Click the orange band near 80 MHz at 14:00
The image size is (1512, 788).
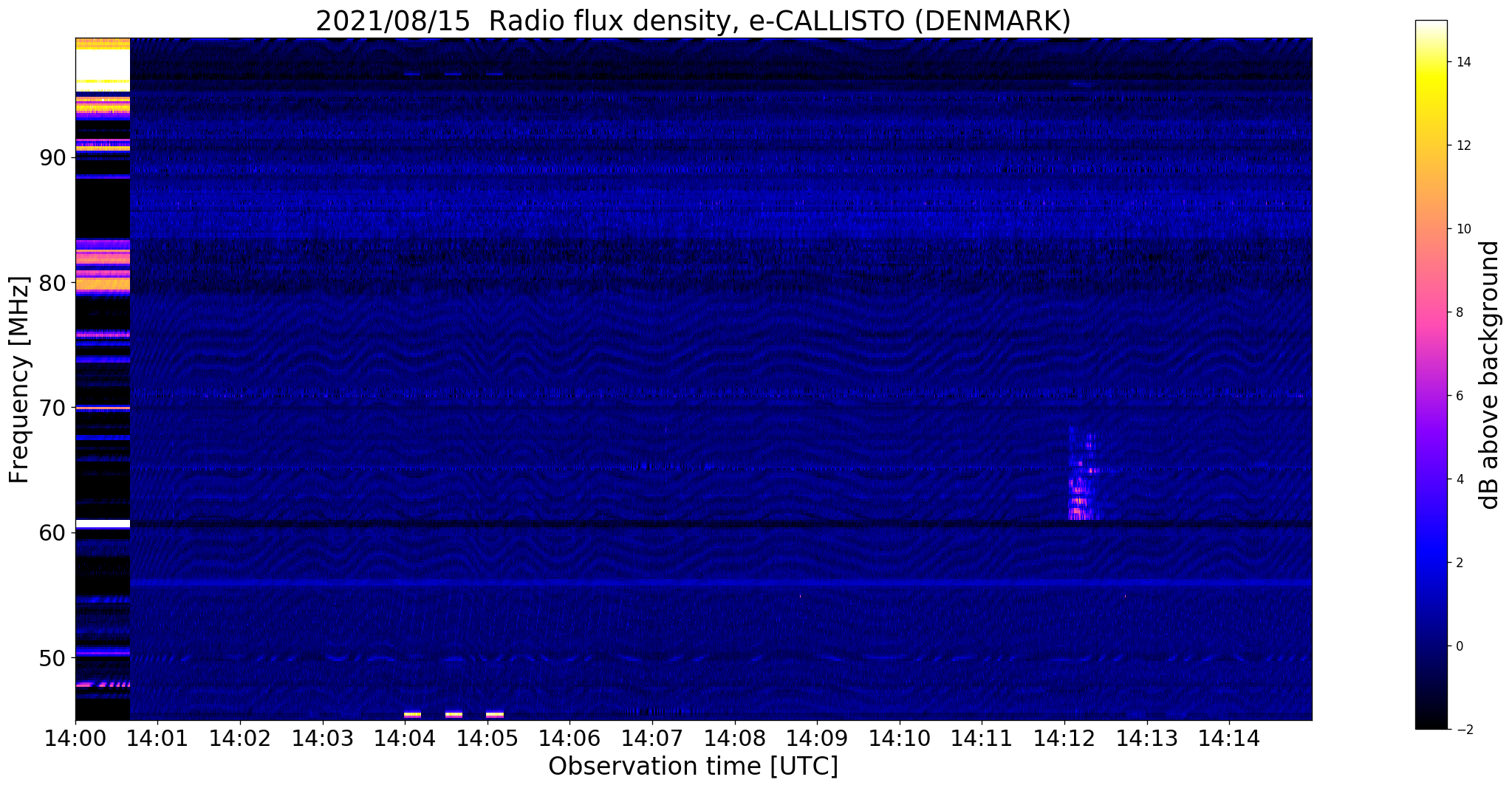pos(103,284)
